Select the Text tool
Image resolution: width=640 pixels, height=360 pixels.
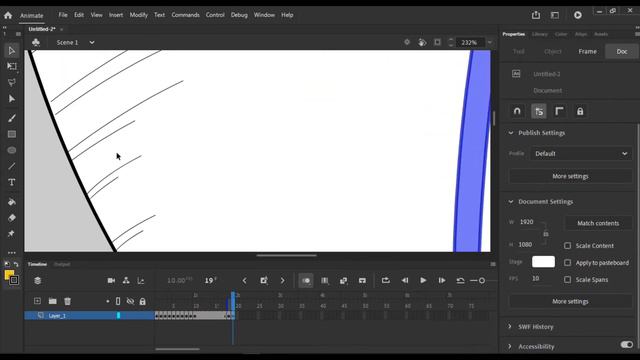(11, 182)
